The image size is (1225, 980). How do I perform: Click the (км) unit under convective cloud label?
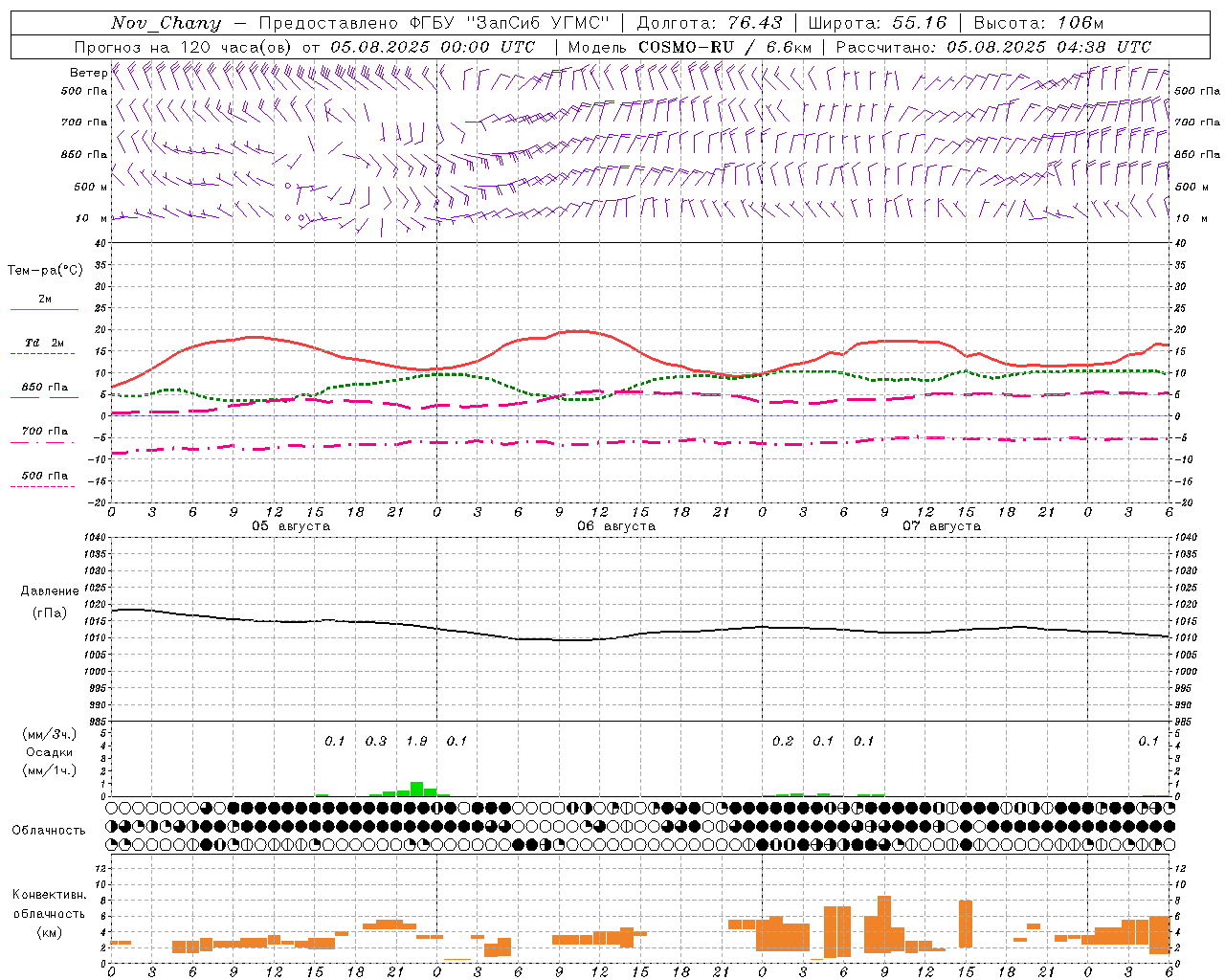click(49, 932)
